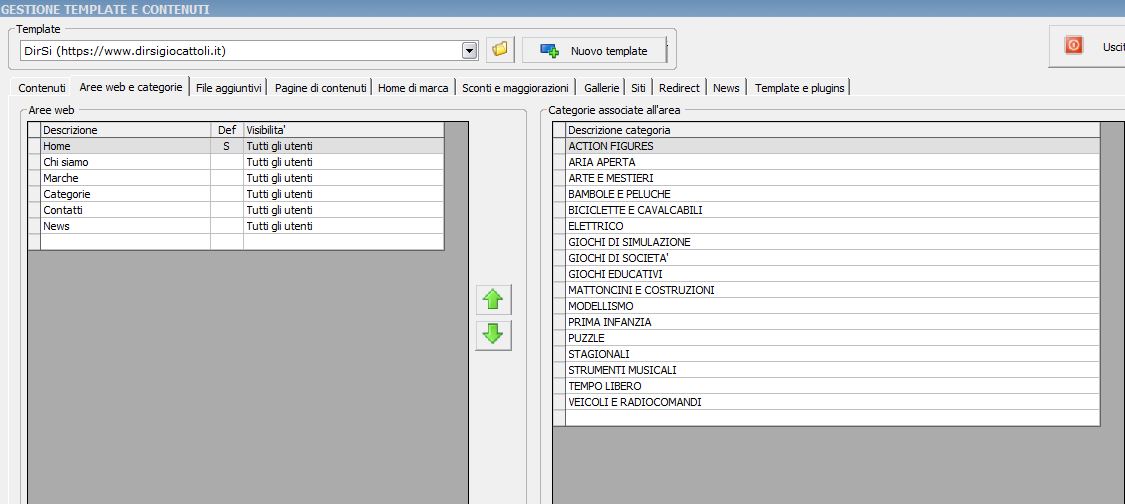Image resolution: width=1125 pixels, height=504 pixels.
Task: Select the Siti tab
Action: point(639,88)
